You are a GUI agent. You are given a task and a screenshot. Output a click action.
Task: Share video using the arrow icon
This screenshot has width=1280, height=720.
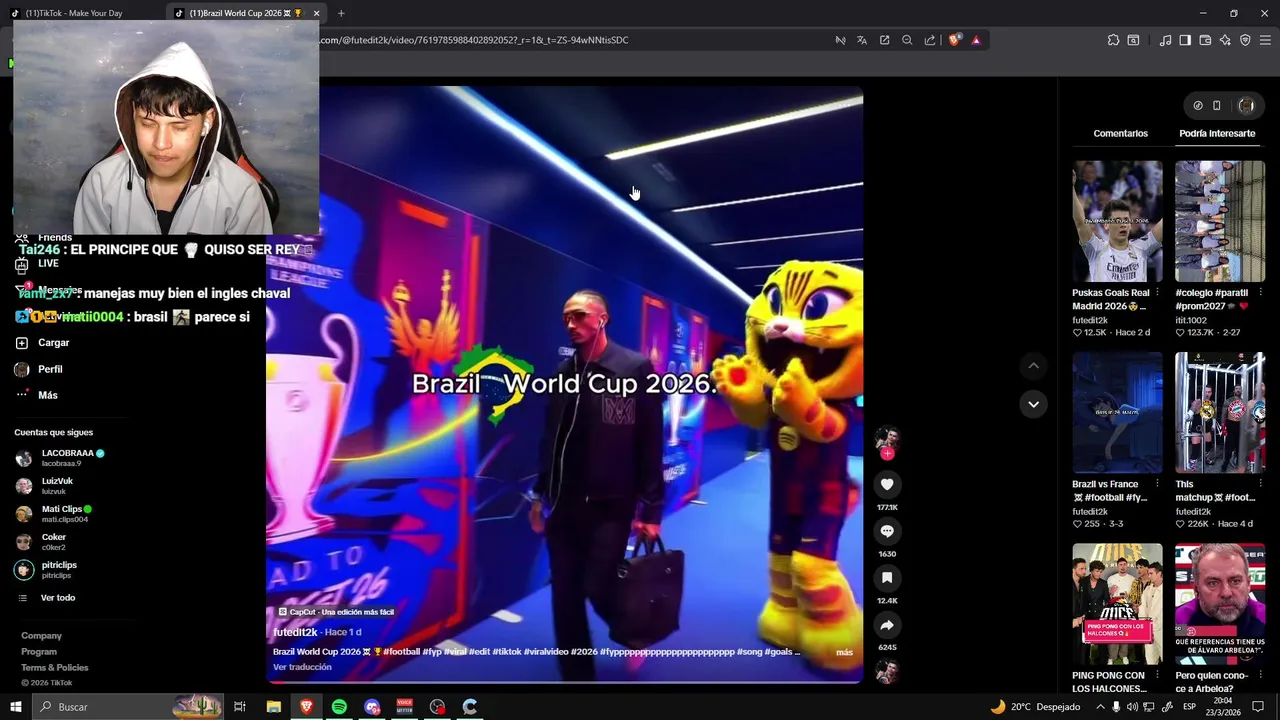[887, 625]
